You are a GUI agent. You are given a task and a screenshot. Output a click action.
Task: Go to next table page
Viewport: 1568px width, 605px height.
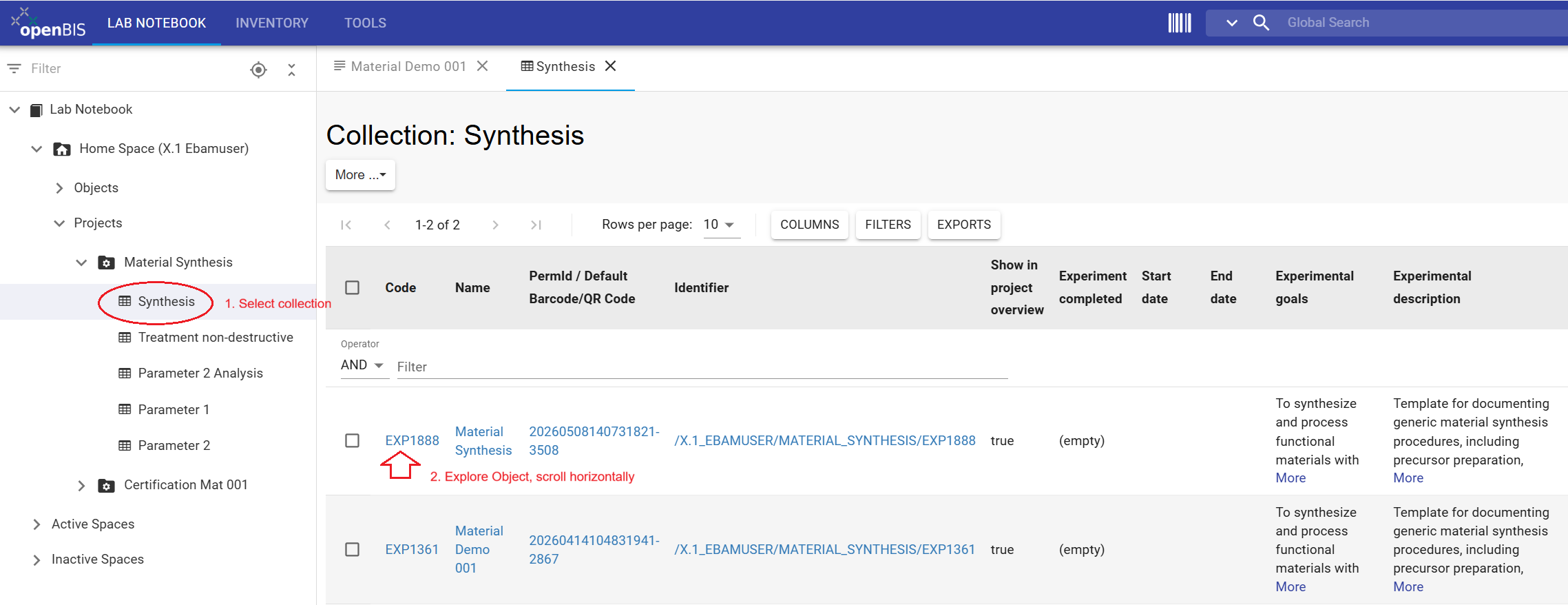tap(495, 225)
